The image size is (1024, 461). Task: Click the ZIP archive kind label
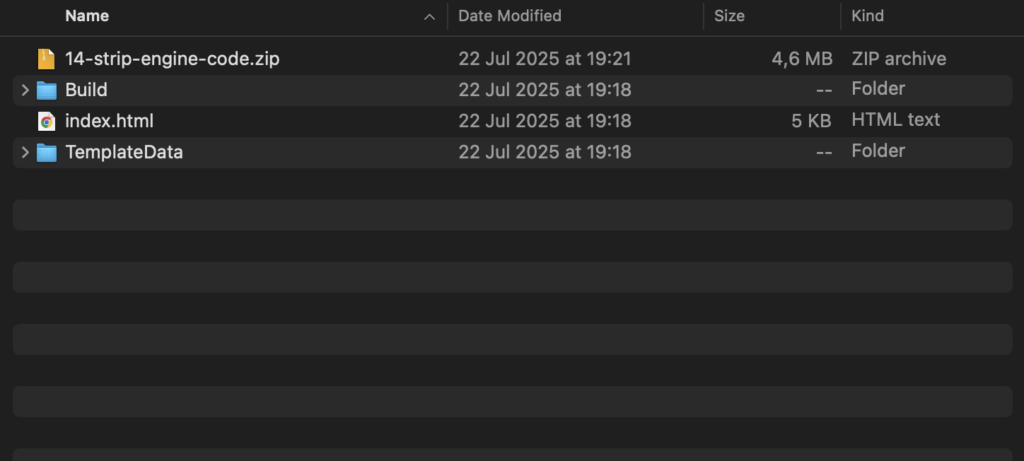[x=898, y=59]
